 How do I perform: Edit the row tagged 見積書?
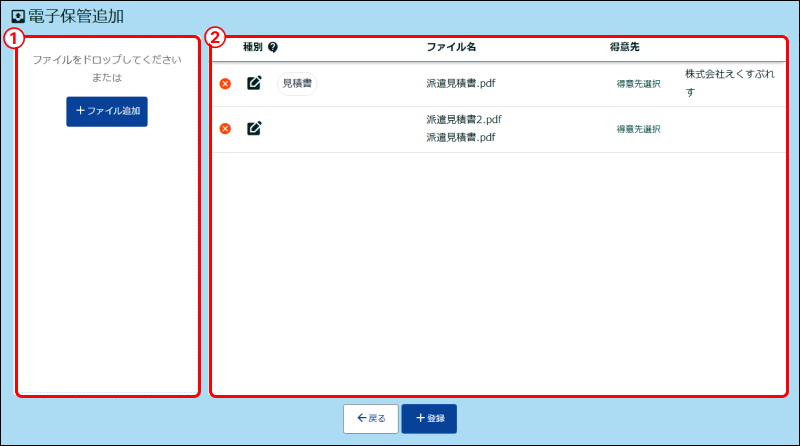point(254,83)
